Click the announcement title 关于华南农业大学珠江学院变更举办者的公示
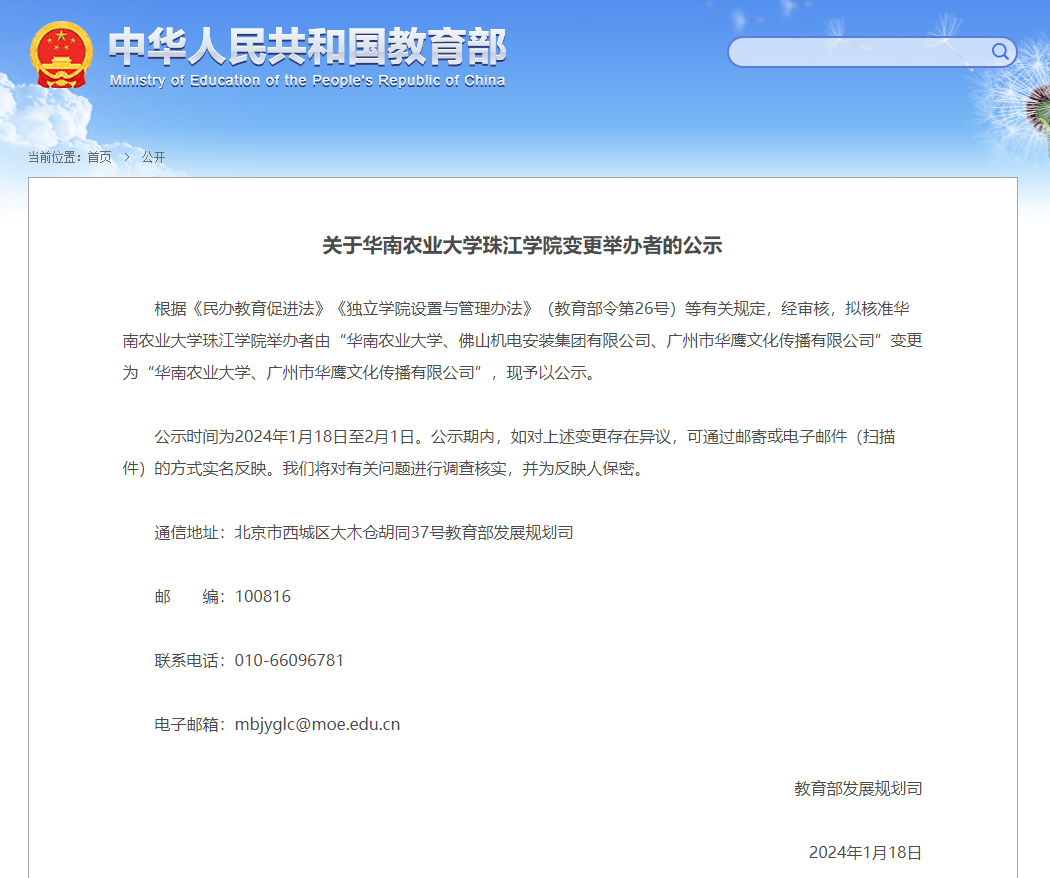 (522, 246)
